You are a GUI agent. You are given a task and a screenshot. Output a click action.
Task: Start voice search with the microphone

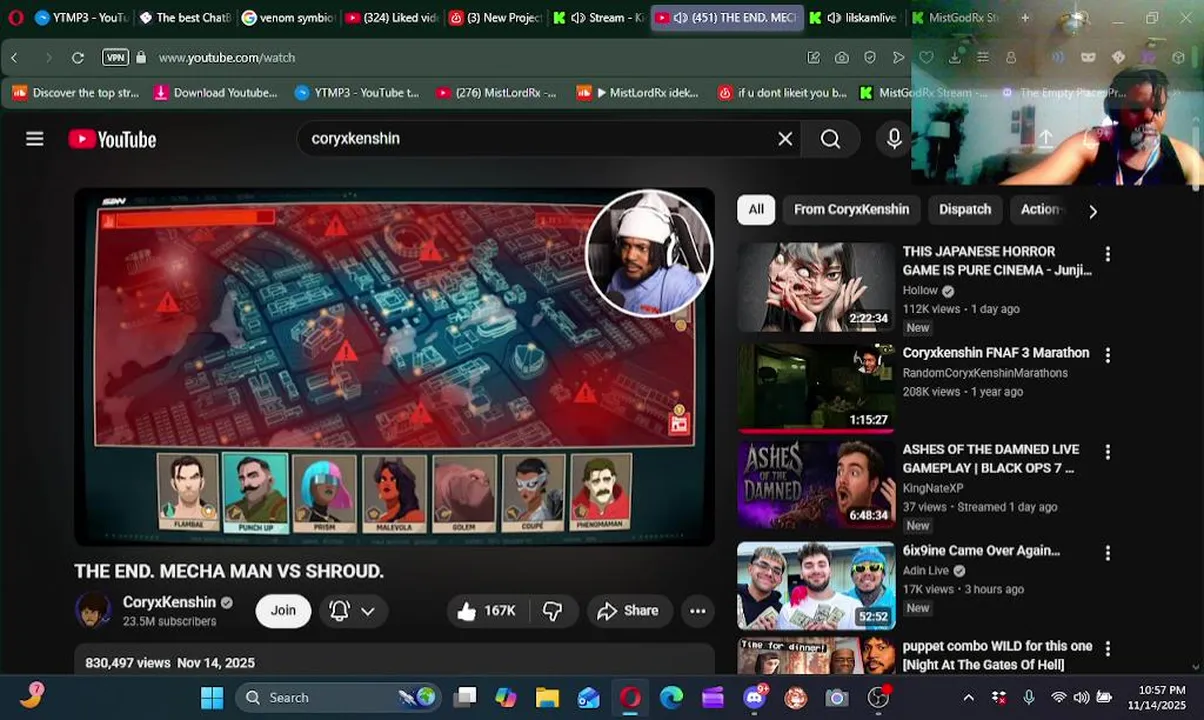click(x=894, y=139)
